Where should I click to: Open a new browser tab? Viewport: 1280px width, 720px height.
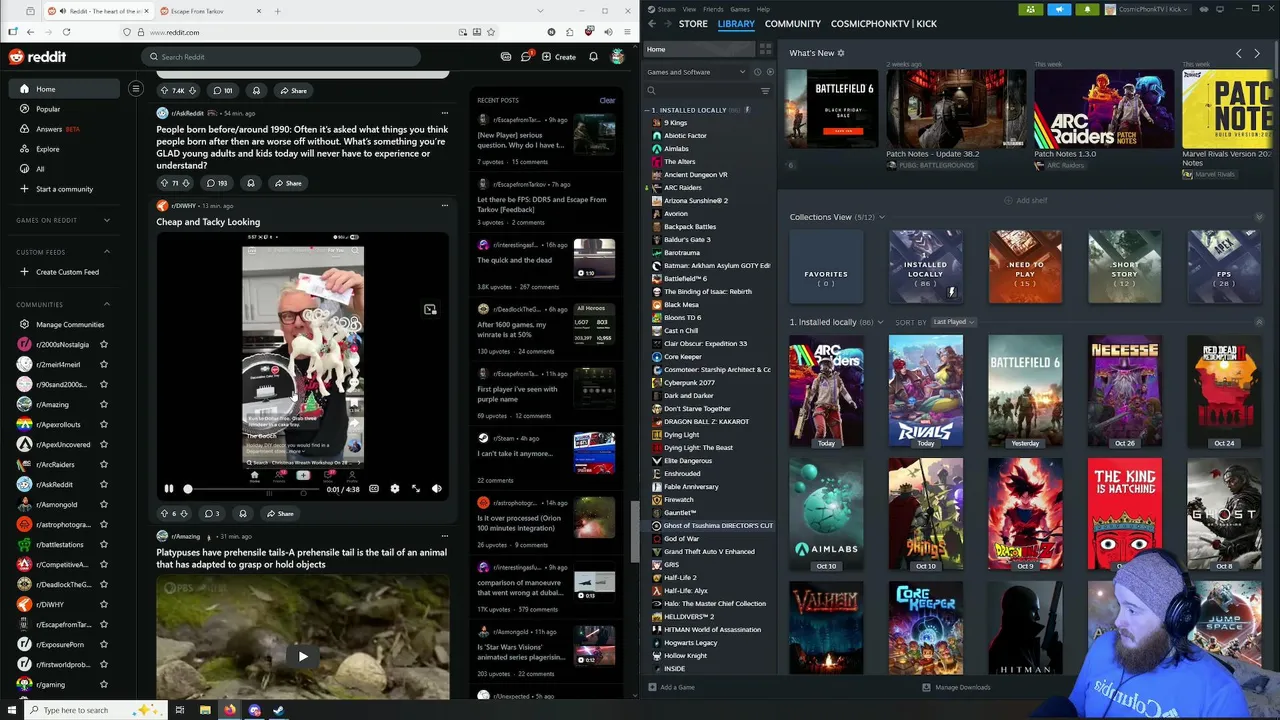277,11
